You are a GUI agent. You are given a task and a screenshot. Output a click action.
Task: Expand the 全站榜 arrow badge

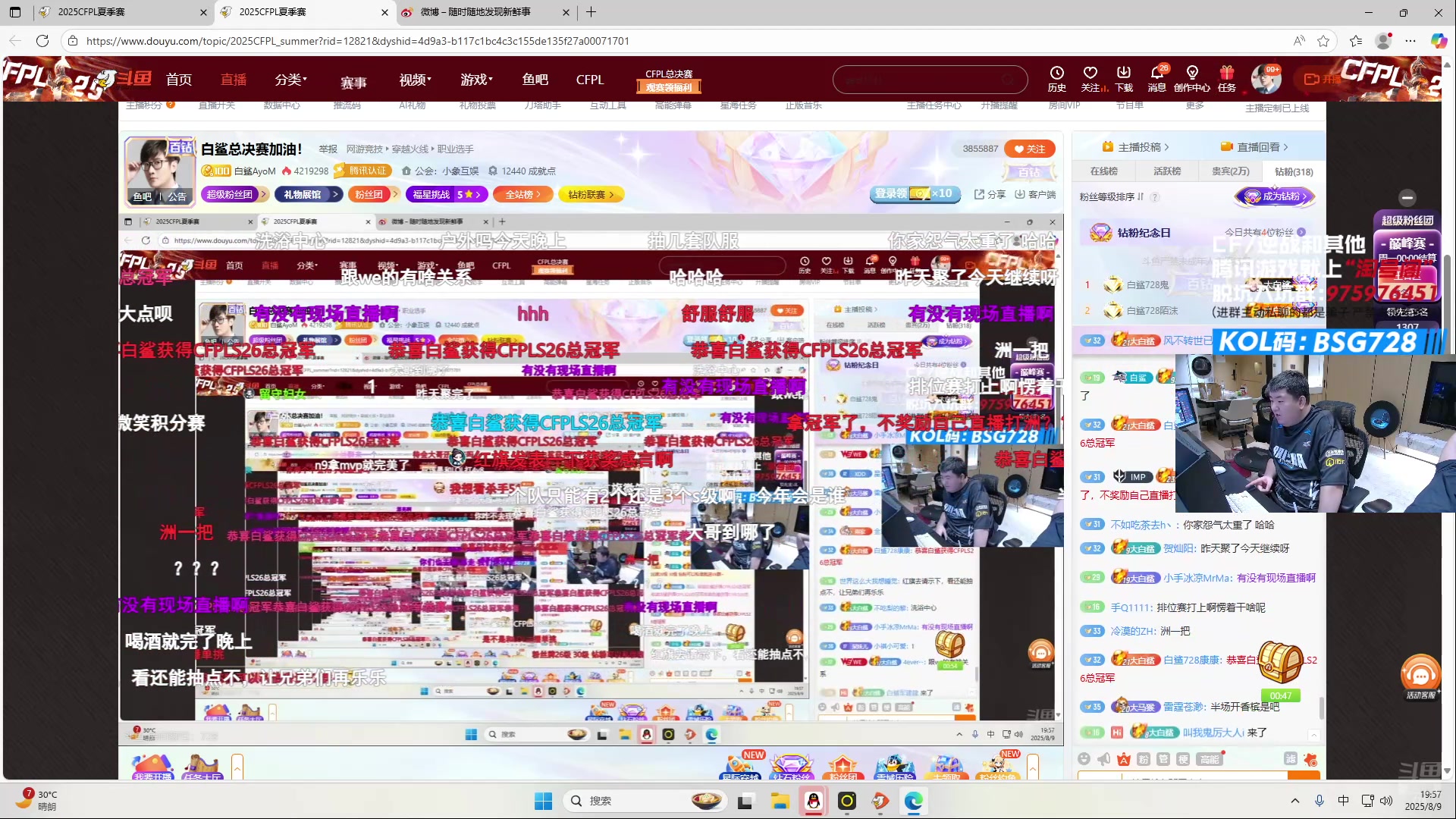coord(523,194)
